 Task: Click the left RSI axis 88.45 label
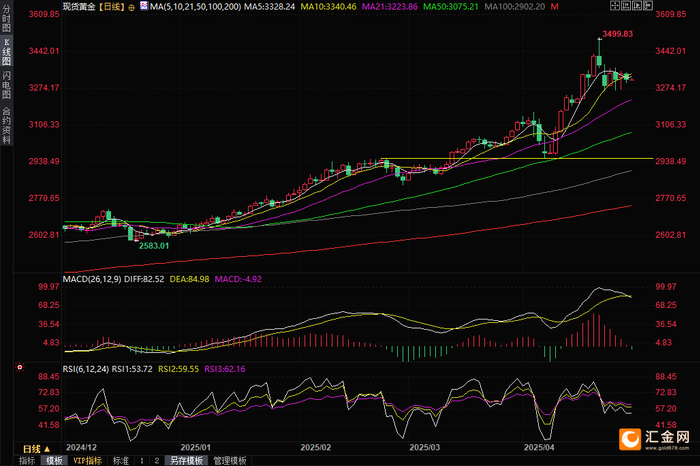[49, 377]
